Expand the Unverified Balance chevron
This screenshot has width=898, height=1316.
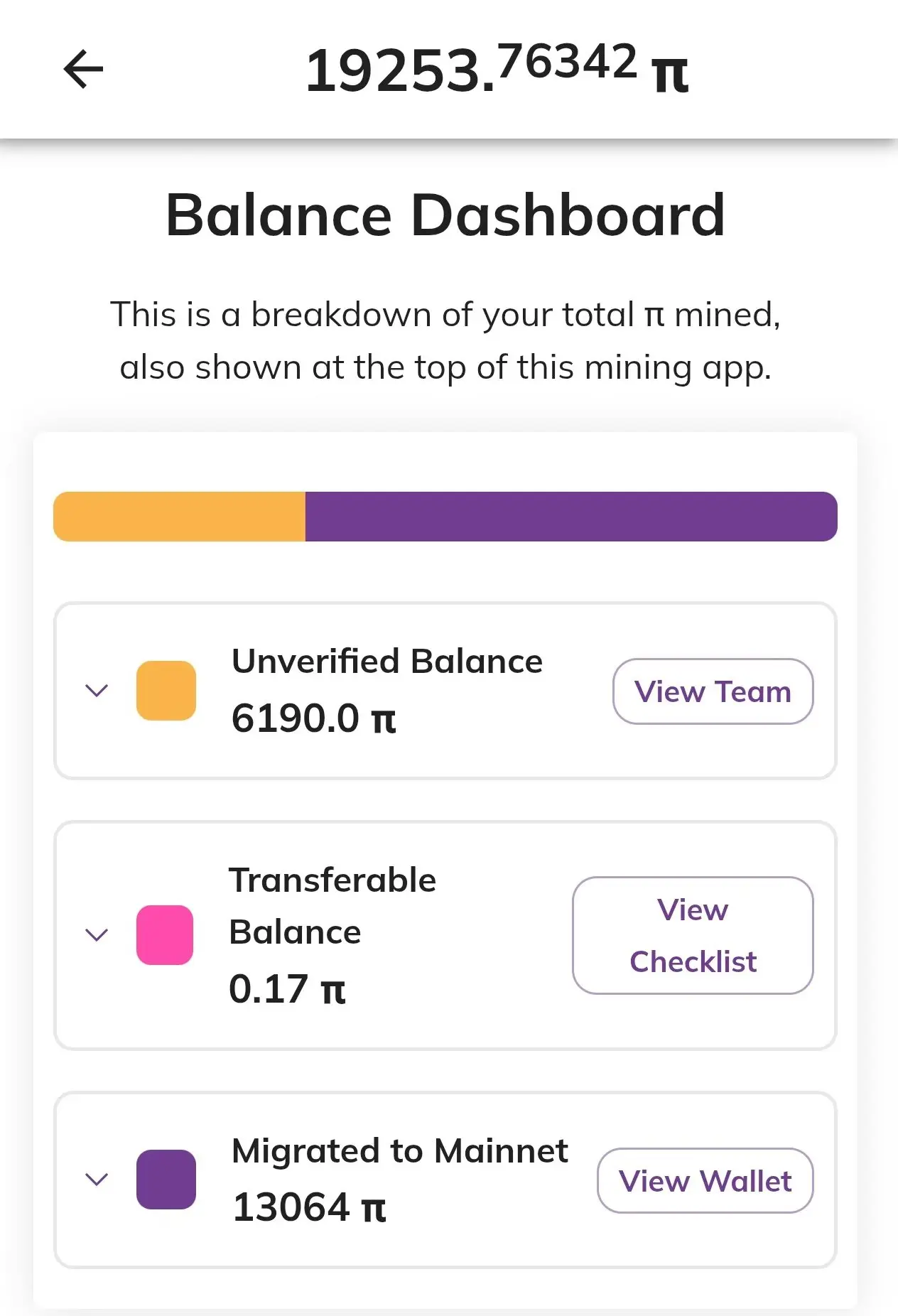pyautogui.click(x=97, y=691)
